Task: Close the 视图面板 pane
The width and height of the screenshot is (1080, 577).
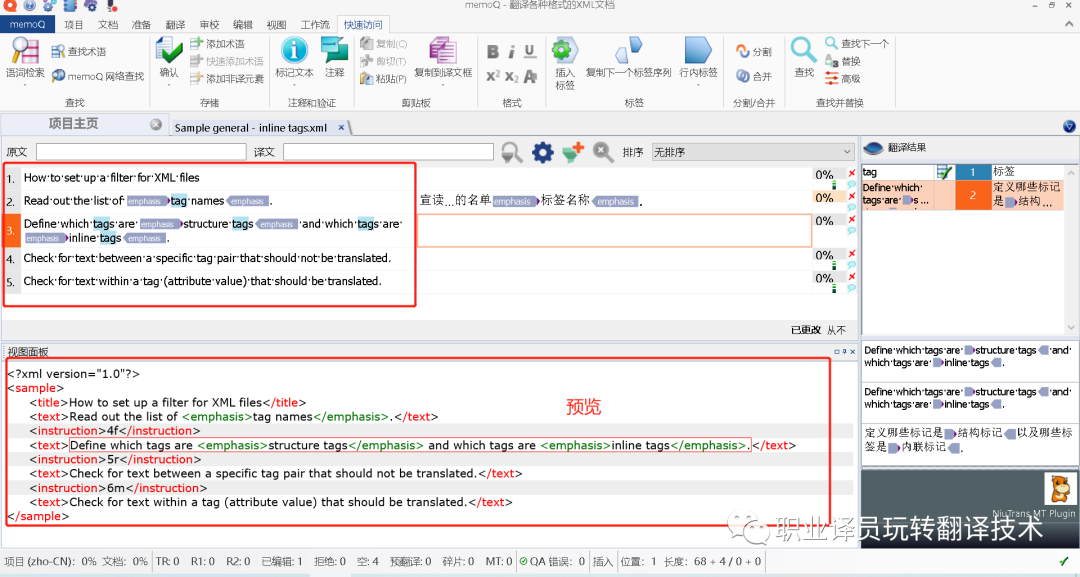Action: [853, 351]
